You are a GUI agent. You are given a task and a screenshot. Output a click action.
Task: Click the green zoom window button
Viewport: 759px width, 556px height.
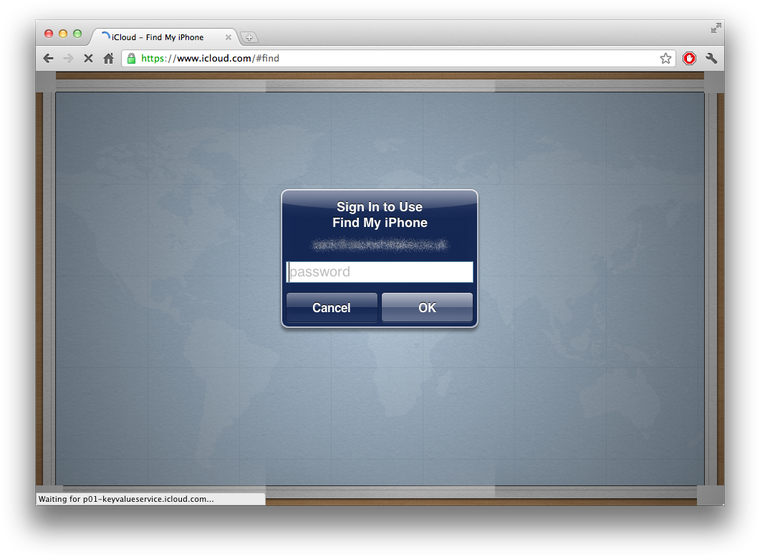click(x=77, y=33)
